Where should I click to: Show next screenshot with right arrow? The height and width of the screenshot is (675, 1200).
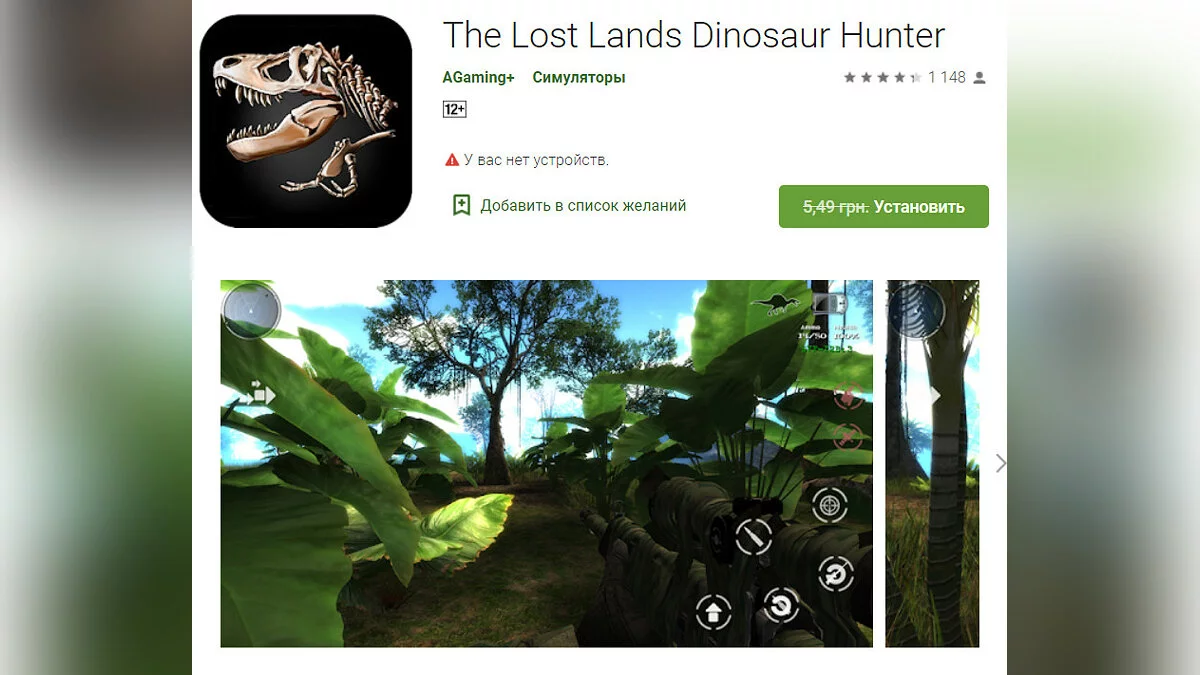pos(1000,463)
